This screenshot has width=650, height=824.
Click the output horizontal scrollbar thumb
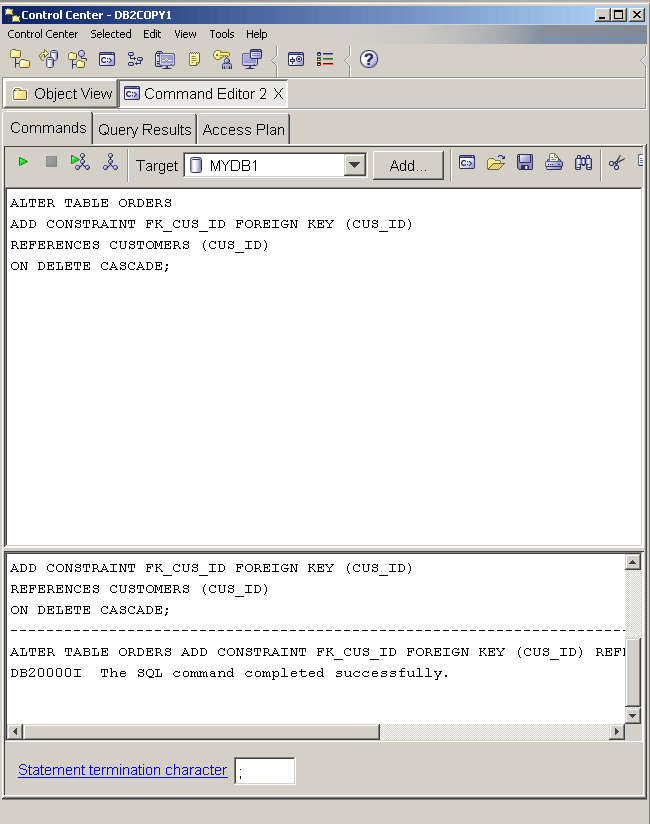pyautogui.click(x=201, y=731)
